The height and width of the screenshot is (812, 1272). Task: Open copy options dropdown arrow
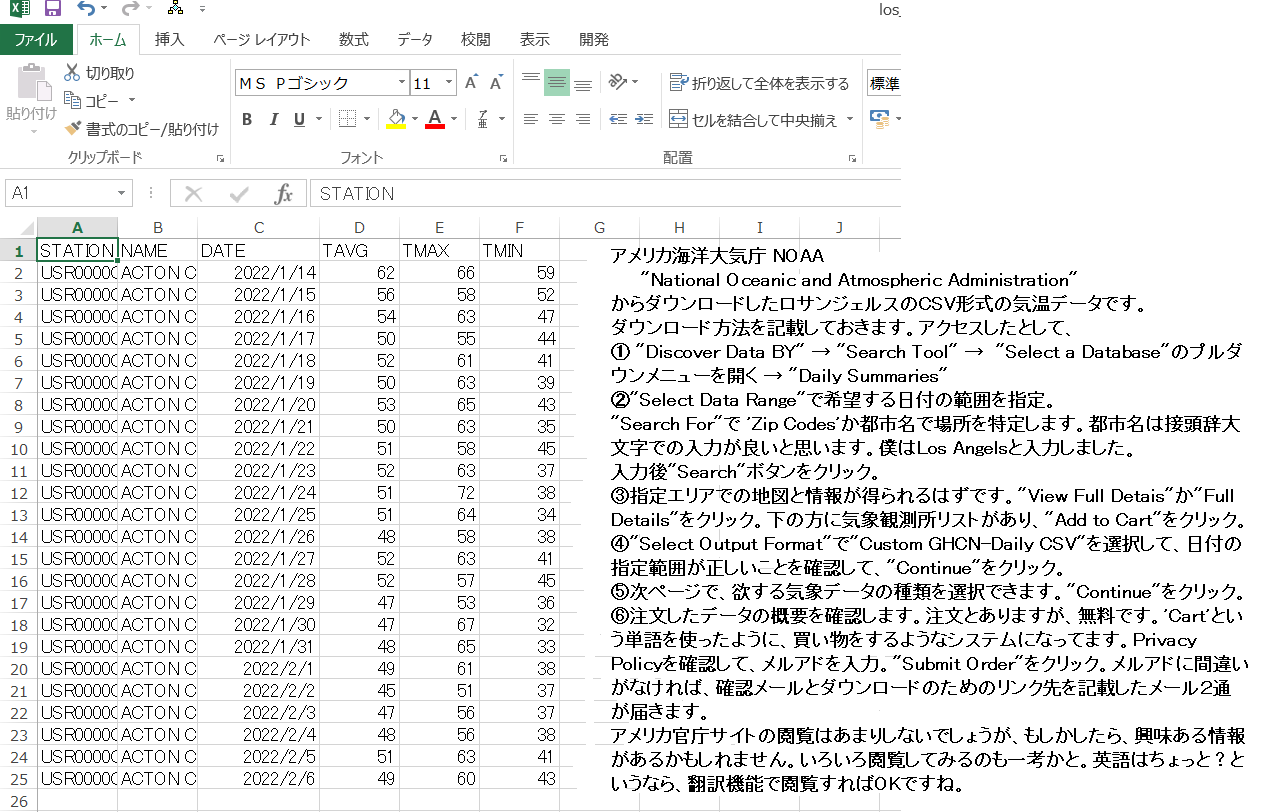131,101
